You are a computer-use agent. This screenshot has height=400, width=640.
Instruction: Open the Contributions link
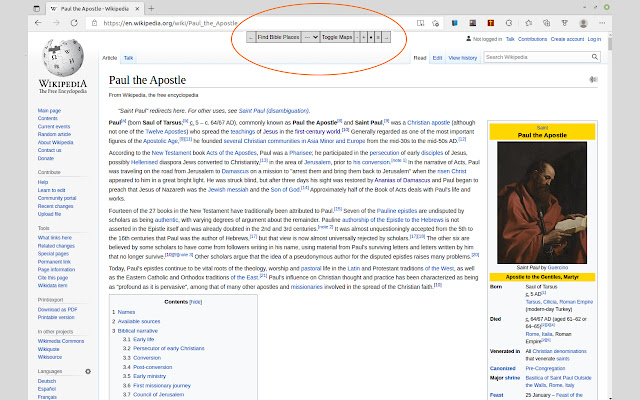coord(532,39)
